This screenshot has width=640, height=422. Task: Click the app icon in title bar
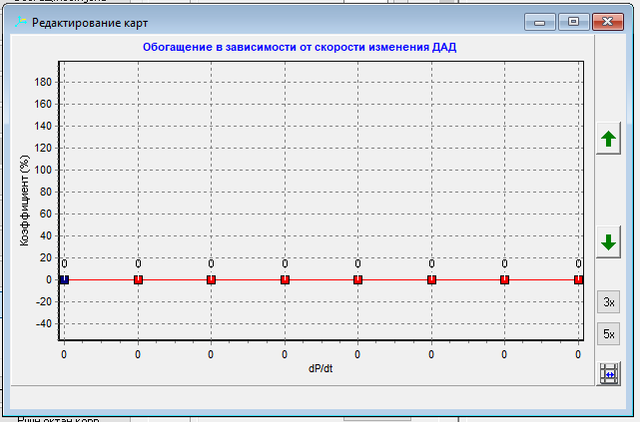(20, 22)
